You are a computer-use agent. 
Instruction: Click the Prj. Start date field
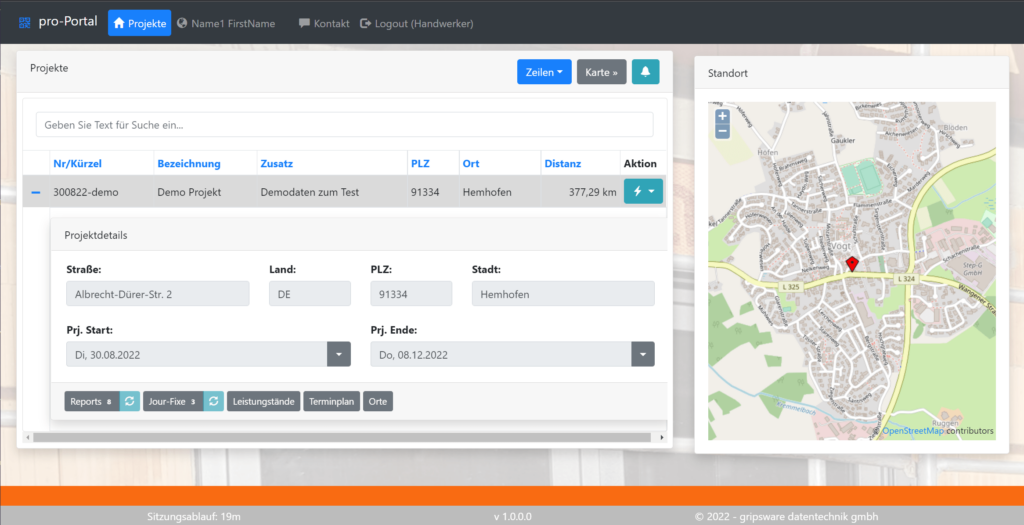click(x=197, y=355)
